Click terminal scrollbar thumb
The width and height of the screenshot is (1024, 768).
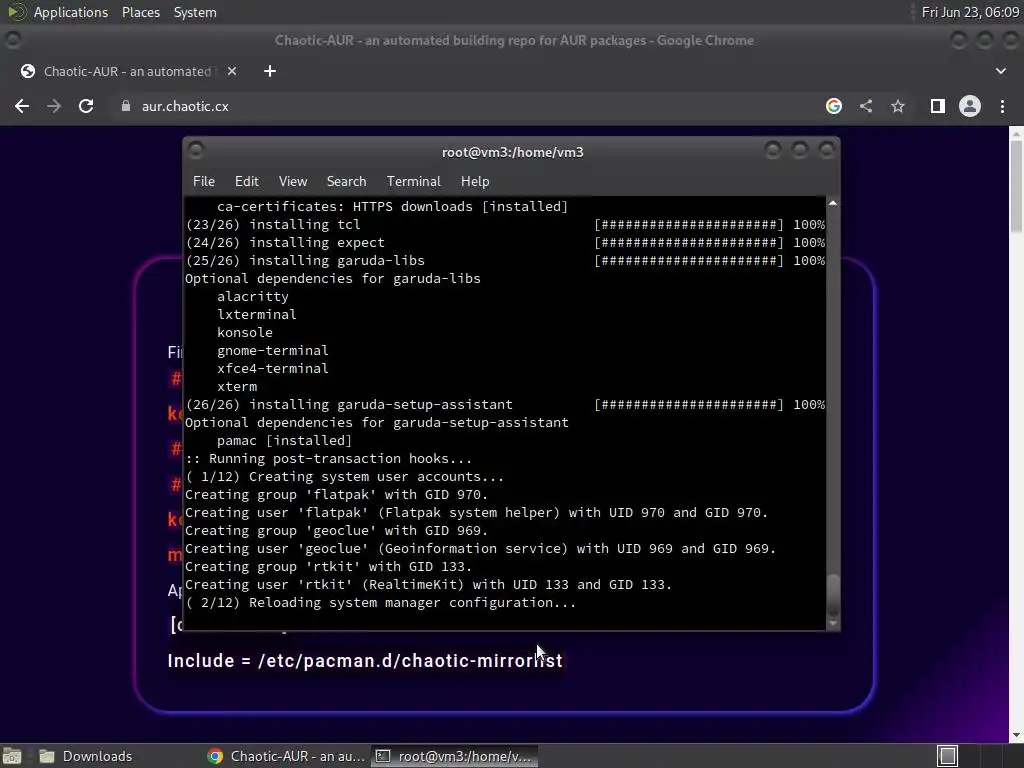(x=833, y=593)
